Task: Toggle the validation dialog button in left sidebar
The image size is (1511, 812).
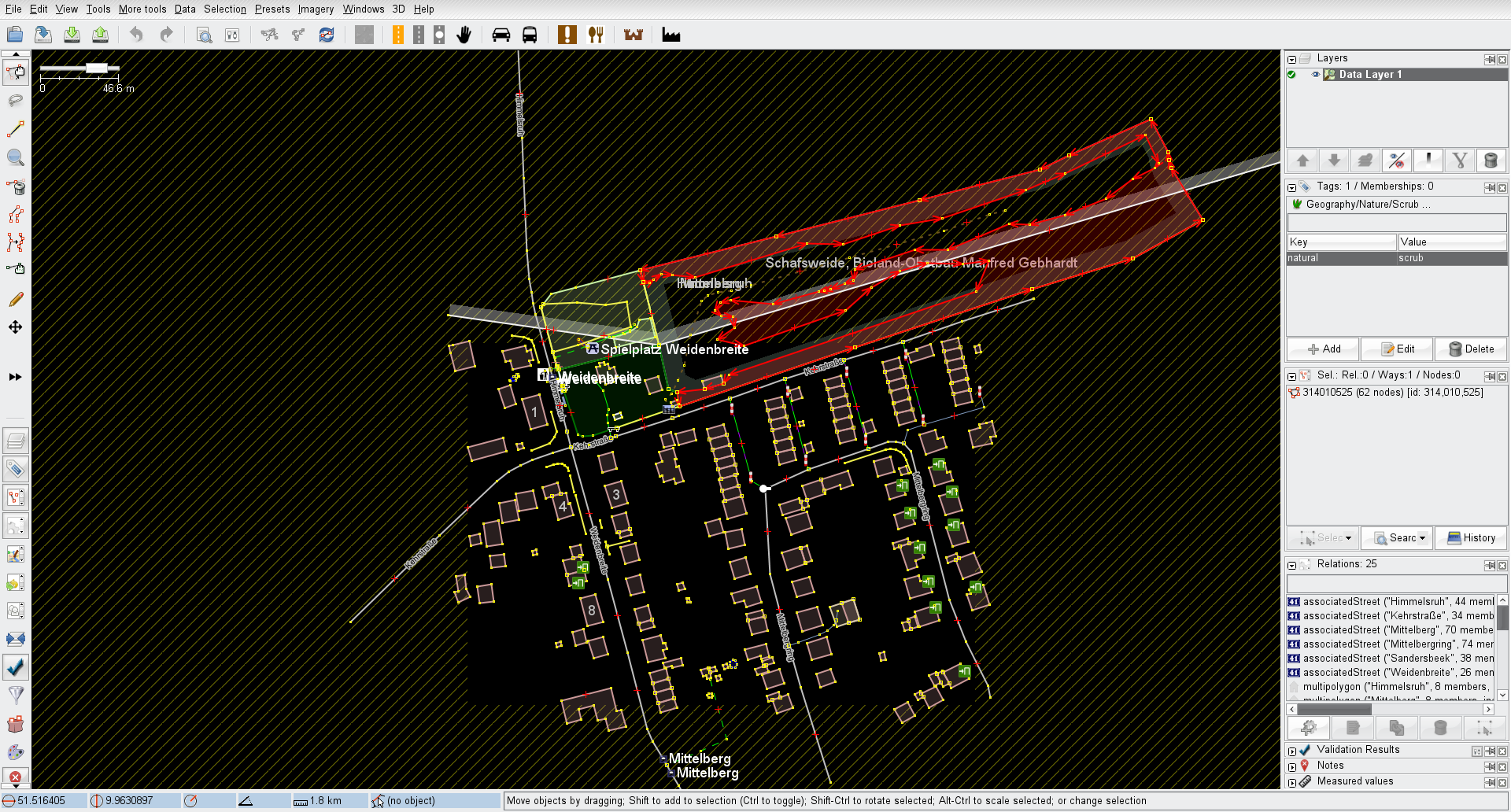Action: point(16,667)
